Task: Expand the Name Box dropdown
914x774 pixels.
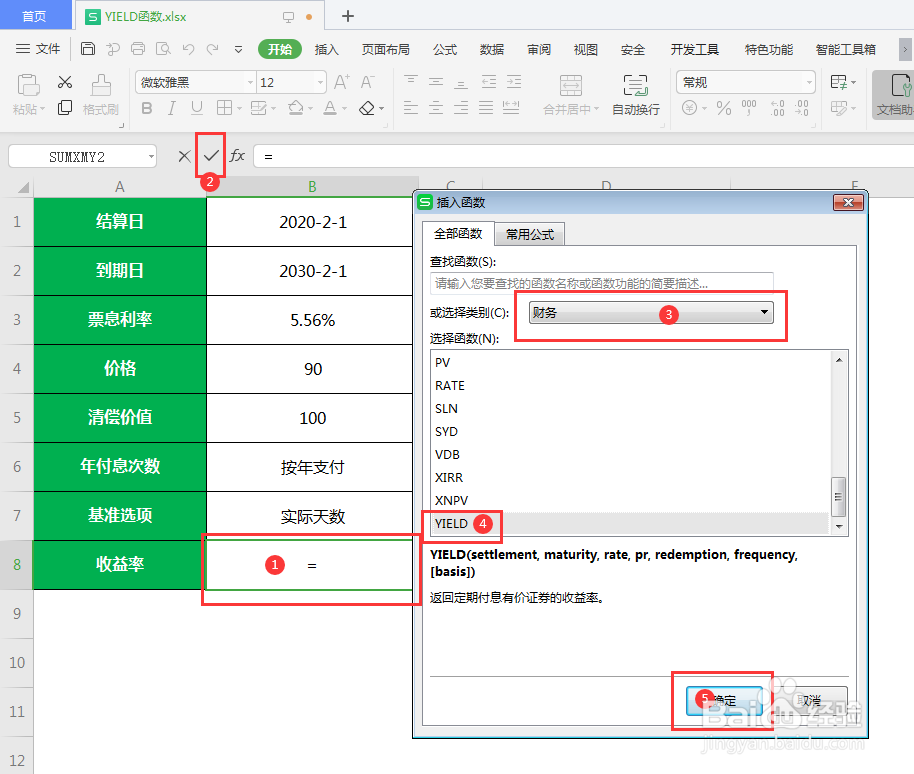Action: click(x=151, y=156)
